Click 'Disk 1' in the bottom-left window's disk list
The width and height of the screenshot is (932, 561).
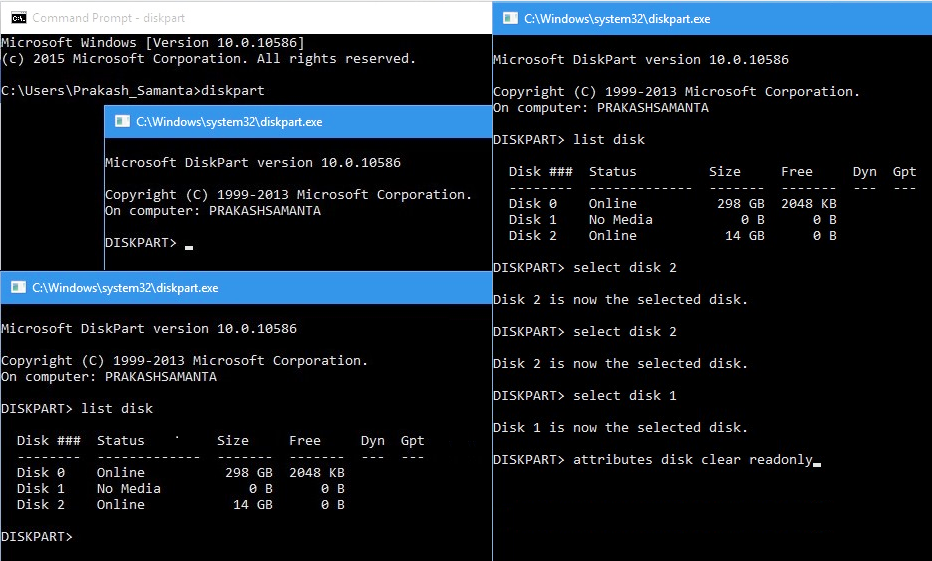(x=41, y=488)
